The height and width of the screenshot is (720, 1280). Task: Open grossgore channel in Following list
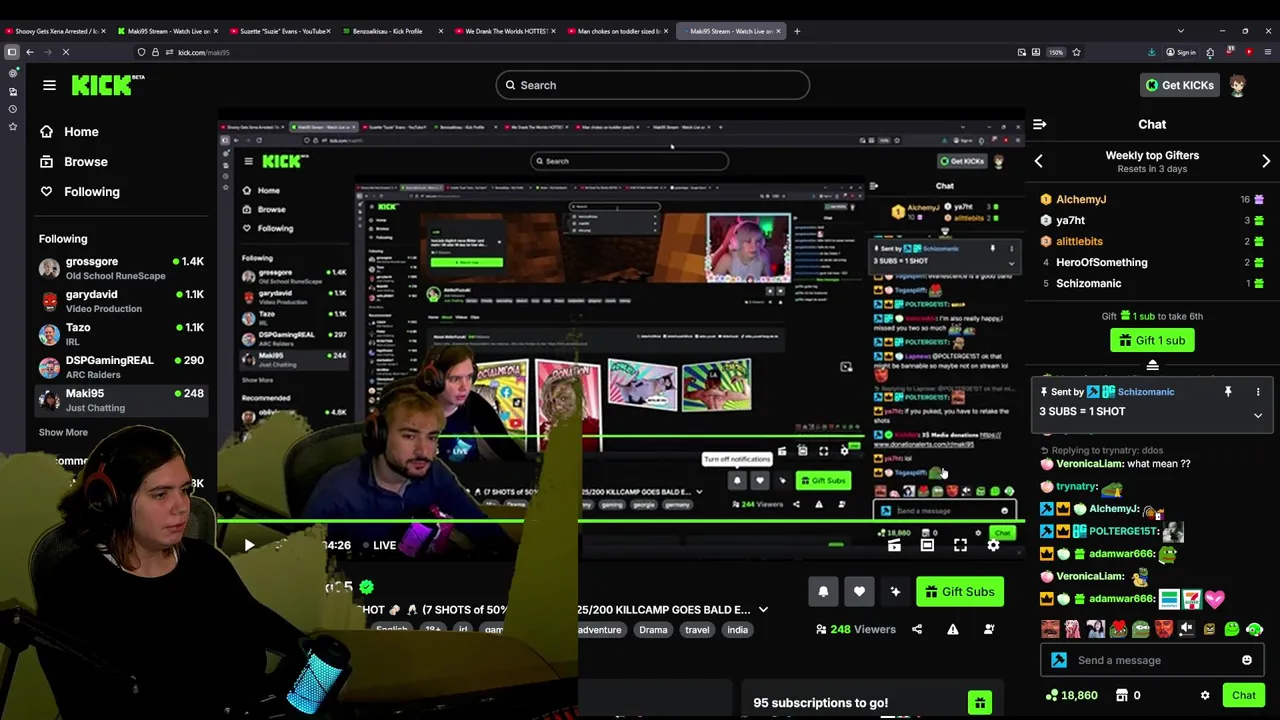tap(121, 268)
